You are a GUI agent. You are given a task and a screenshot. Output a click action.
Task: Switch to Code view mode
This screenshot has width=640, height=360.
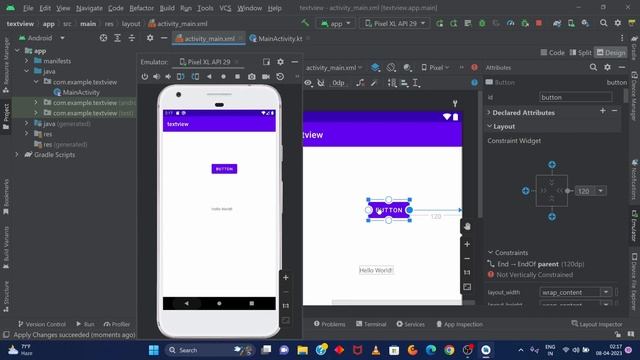coord(552,52)
